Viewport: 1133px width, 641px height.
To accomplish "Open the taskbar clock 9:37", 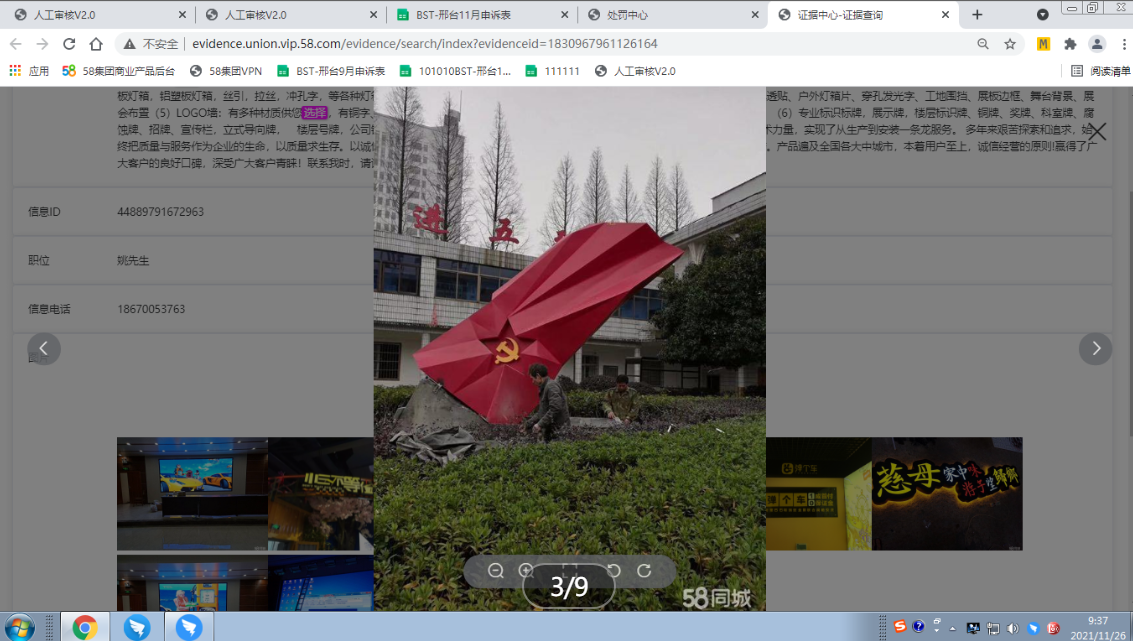I will (1098, 627).
